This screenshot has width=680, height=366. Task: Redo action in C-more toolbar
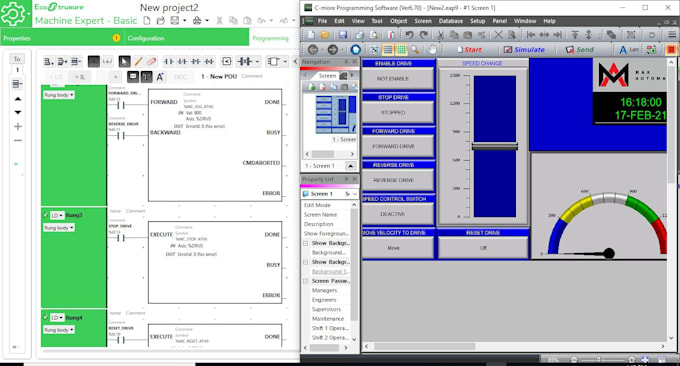424,35
